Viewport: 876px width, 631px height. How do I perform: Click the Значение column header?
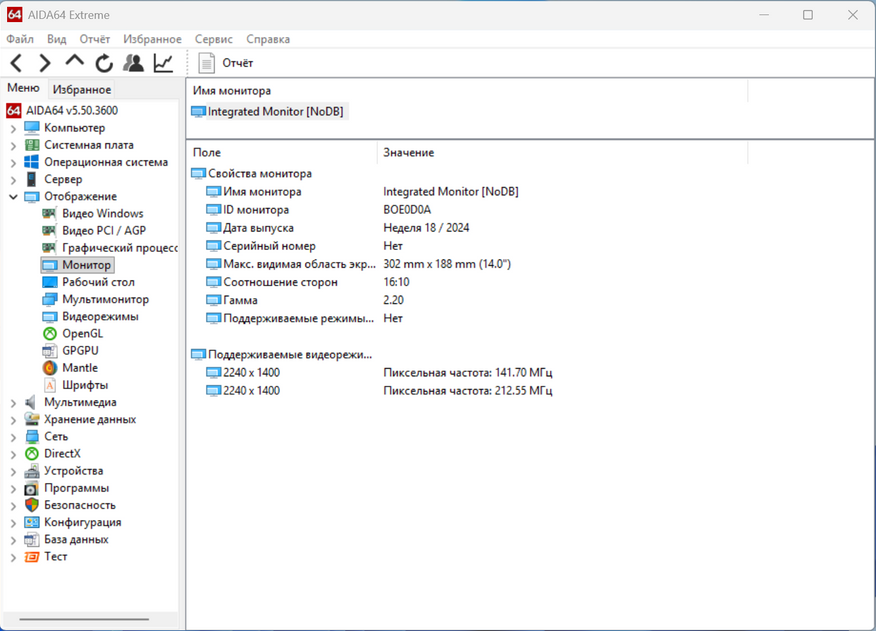pyautogui.click(x=408, y=153)
